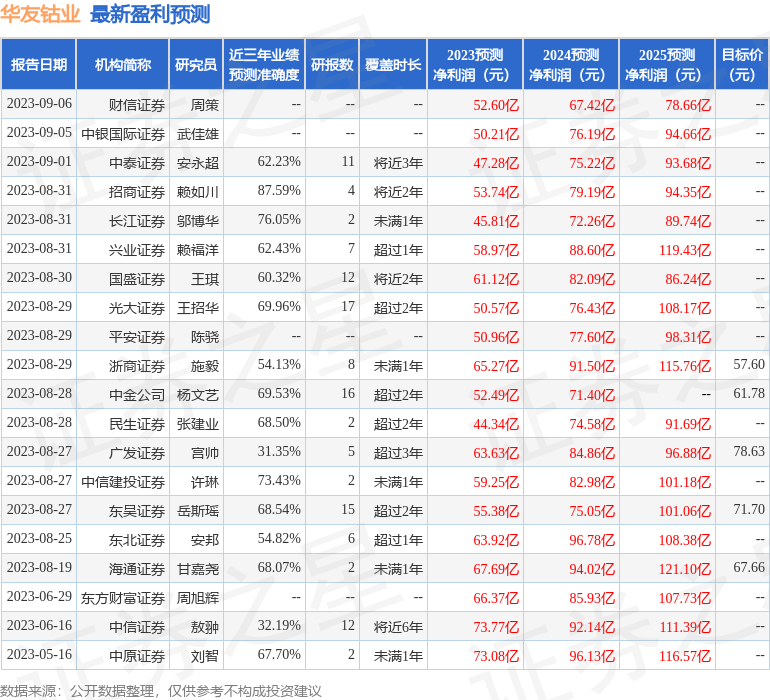Image resolution: width=770 pixels, height=700 pixels.
Task: Select the 研报数 column header
Action: (332, 64)
